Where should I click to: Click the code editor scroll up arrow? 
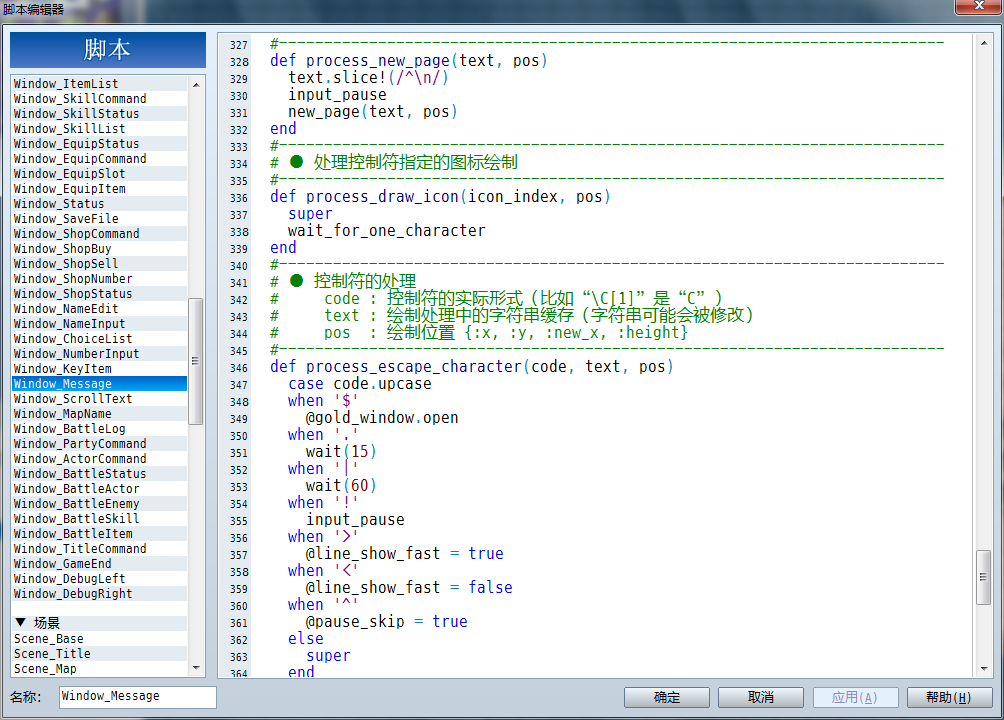pos(984,44)
